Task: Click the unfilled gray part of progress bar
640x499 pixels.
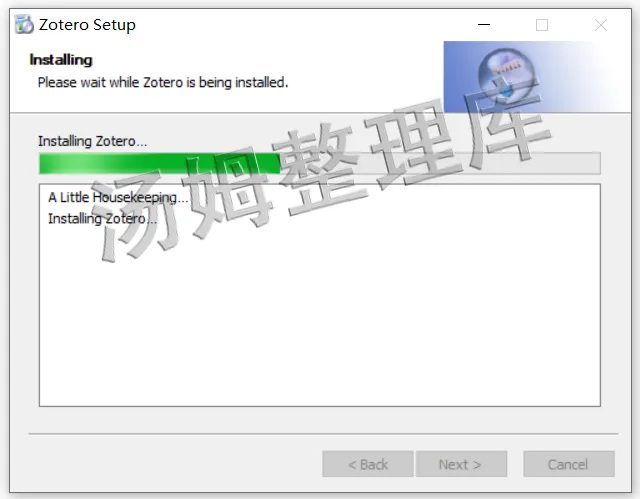Action: 440,163
